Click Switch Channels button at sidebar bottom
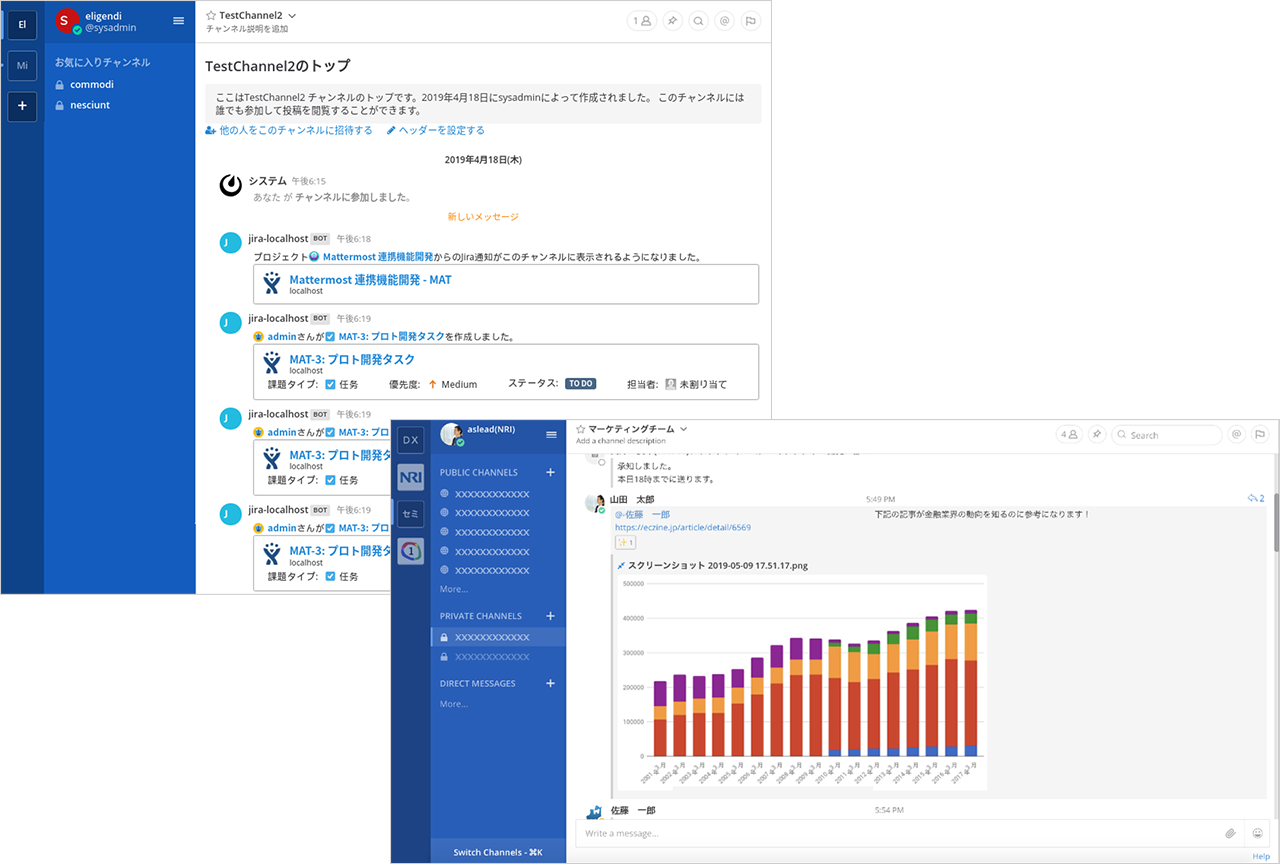The width and height of the screenshot is (1280, 864). pyautogui.click(x=497, y=852)
